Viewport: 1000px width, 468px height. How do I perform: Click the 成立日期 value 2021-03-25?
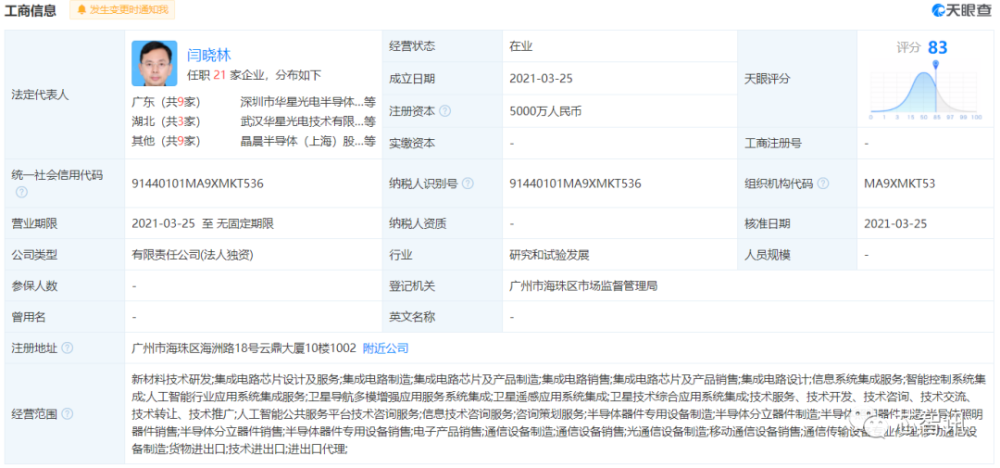click(x=541, y=79)
